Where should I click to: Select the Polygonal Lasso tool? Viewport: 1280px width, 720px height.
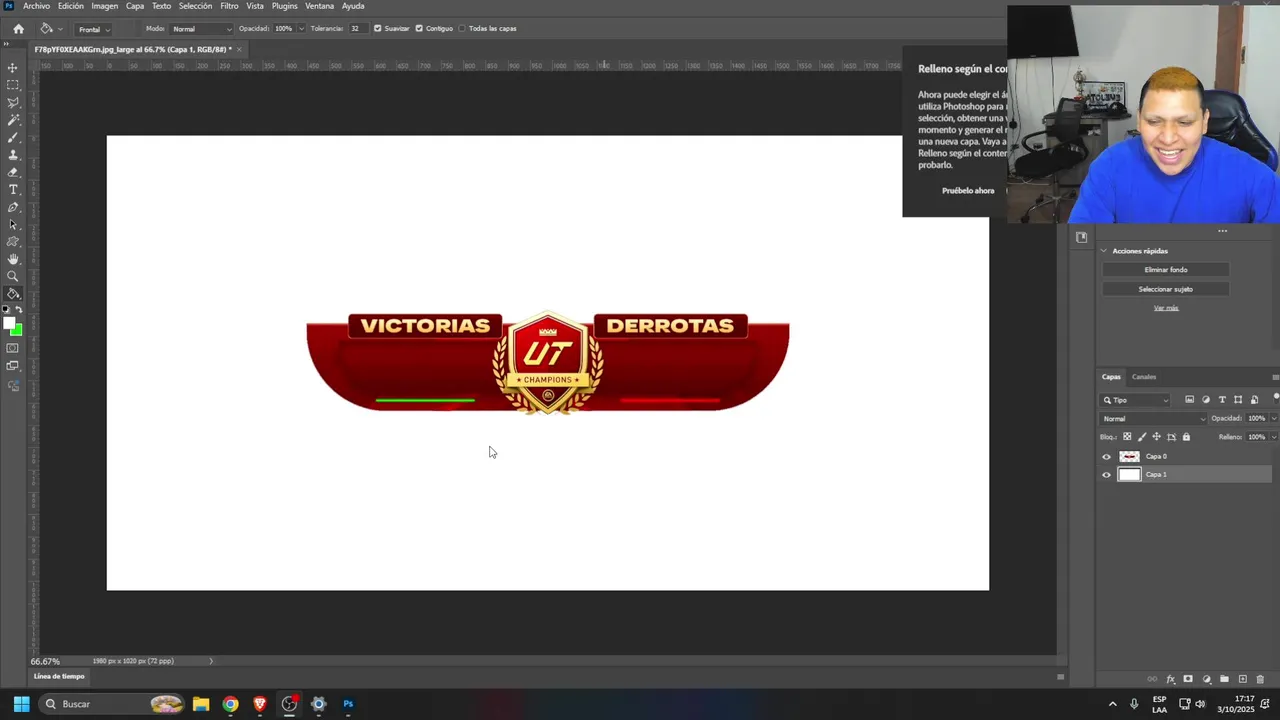[13, 102]
